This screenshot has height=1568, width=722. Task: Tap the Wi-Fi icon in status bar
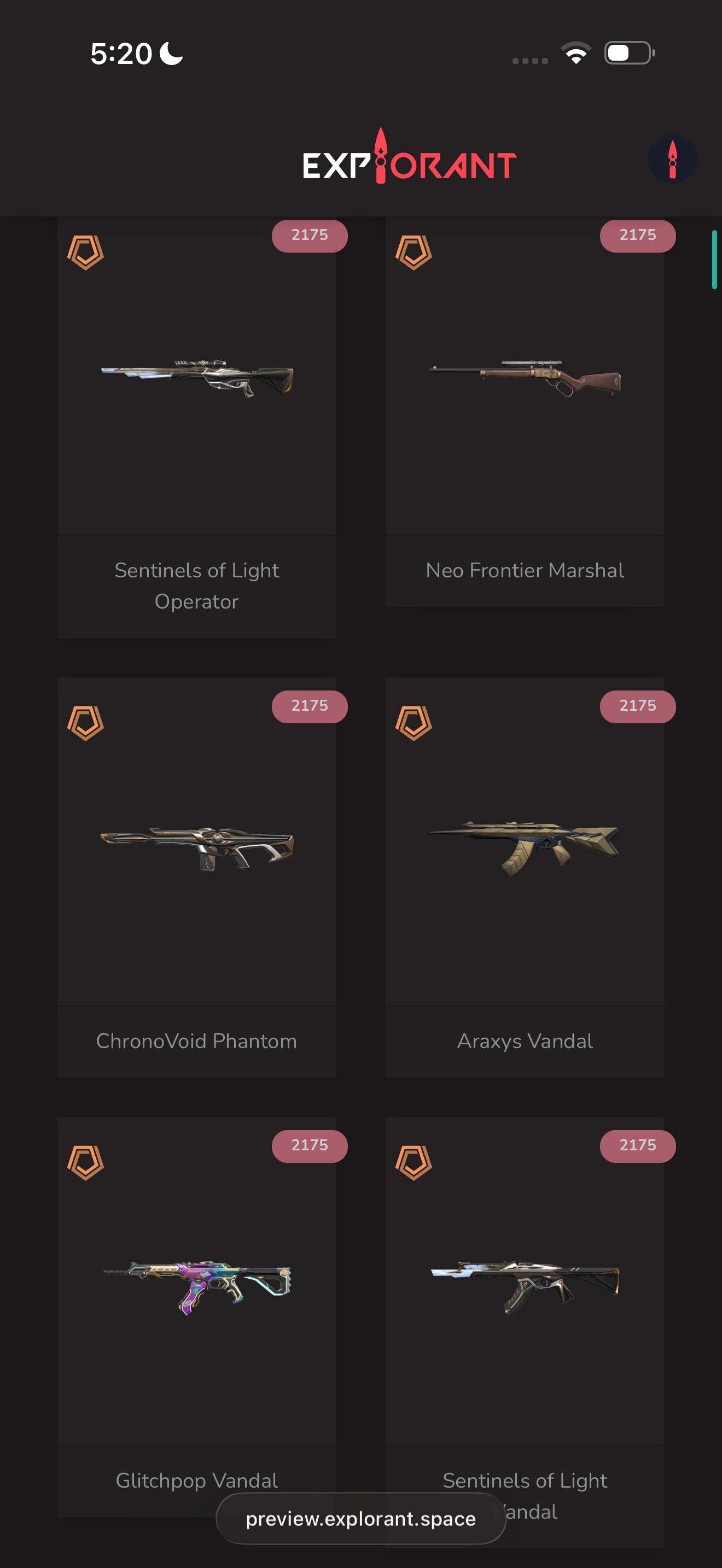[x=576, y=53]
